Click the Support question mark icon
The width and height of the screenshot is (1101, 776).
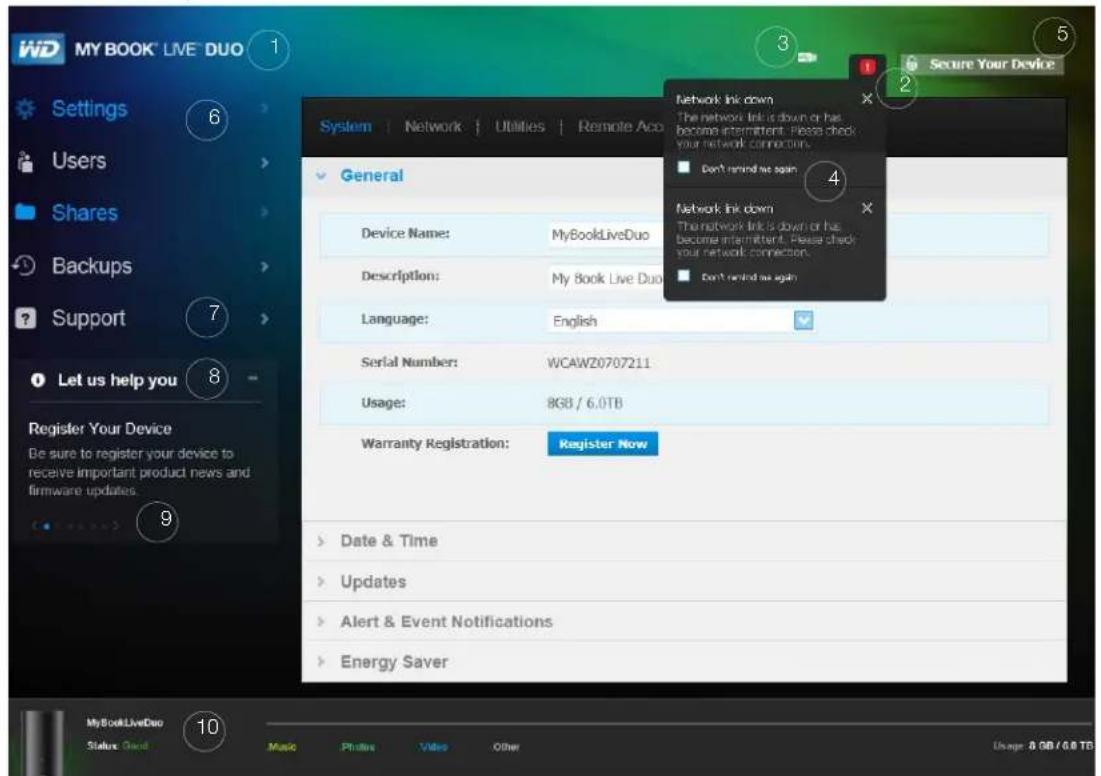pos(25,318)
